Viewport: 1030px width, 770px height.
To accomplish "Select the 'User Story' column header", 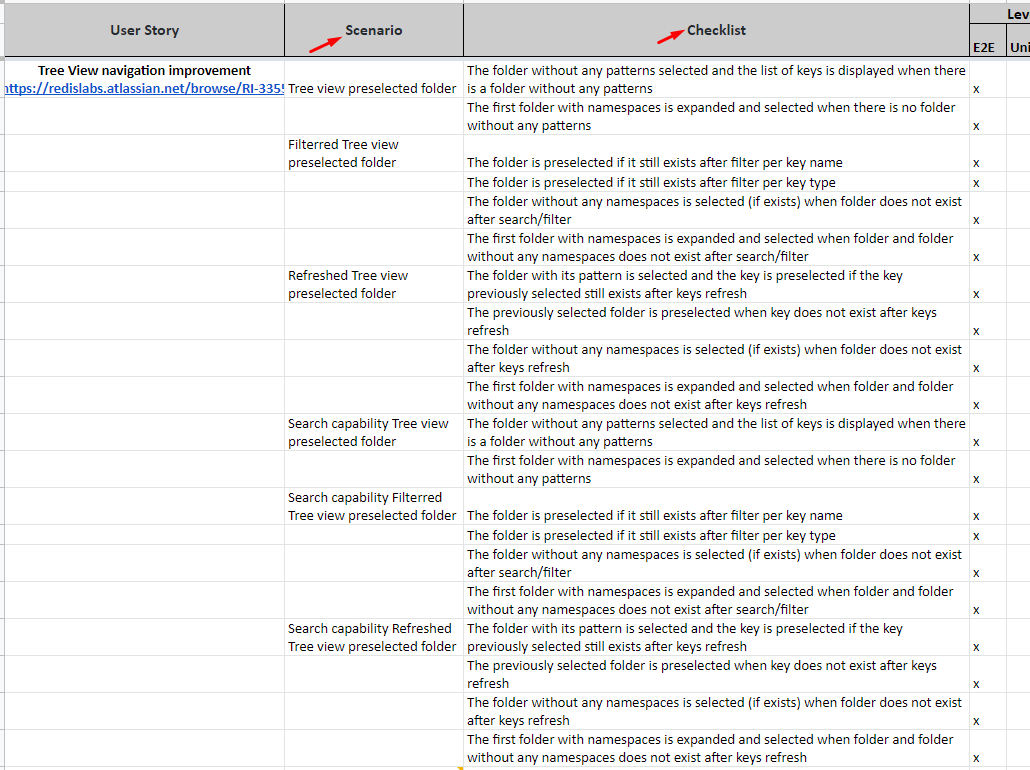I will (x=145, y=30).
